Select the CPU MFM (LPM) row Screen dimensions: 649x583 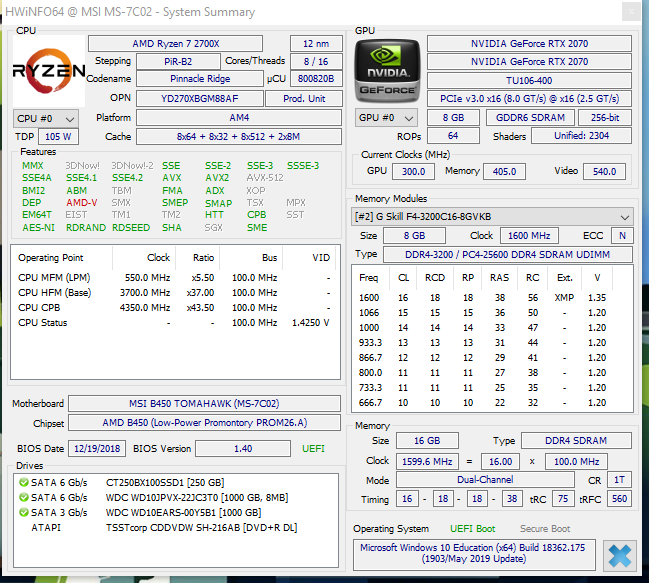click(x=174, y=278)
